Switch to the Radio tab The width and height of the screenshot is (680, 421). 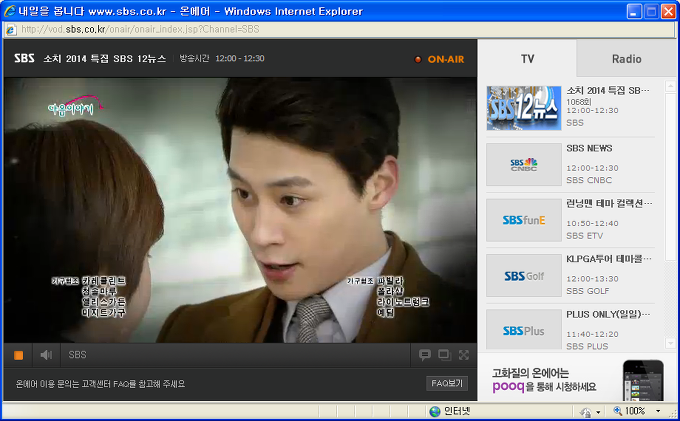click(x=626, y=59)
